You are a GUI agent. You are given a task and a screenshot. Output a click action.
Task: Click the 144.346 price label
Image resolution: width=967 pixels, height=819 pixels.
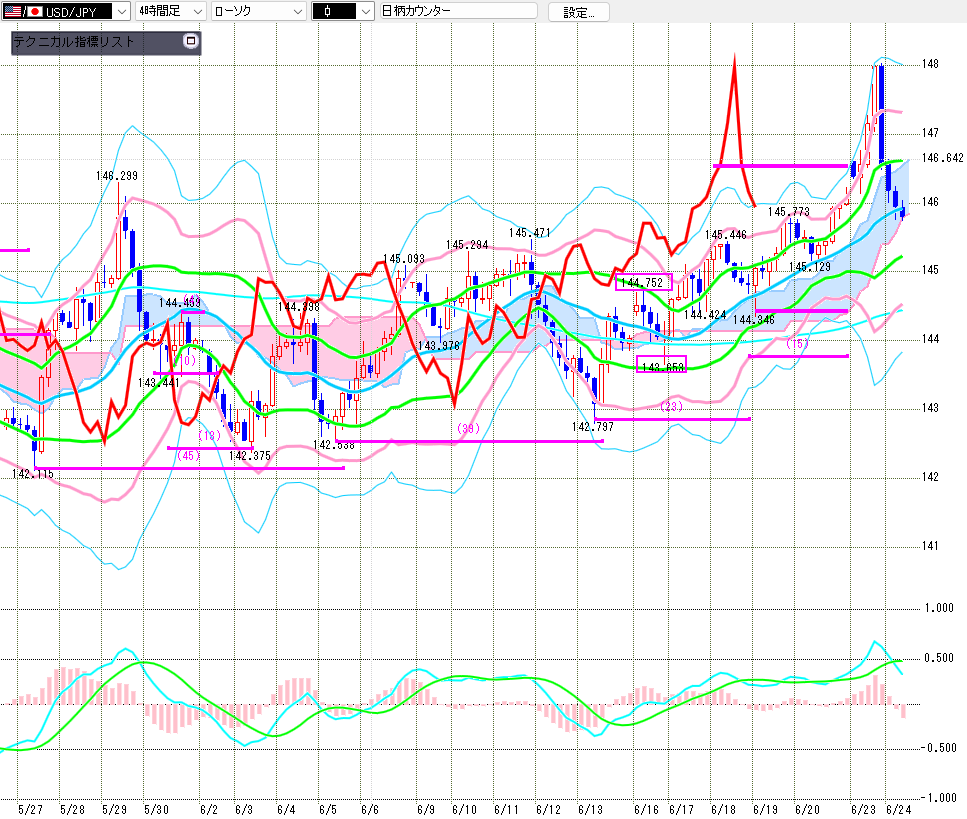coord(754,319)
